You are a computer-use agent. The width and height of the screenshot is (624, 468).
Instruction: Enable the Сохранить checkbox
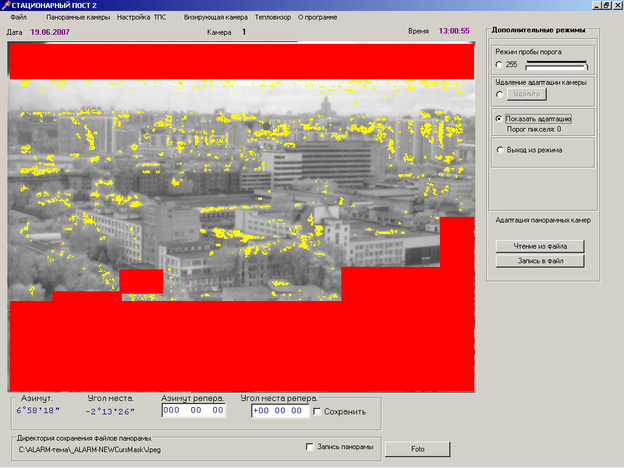[x=317, y=411]
